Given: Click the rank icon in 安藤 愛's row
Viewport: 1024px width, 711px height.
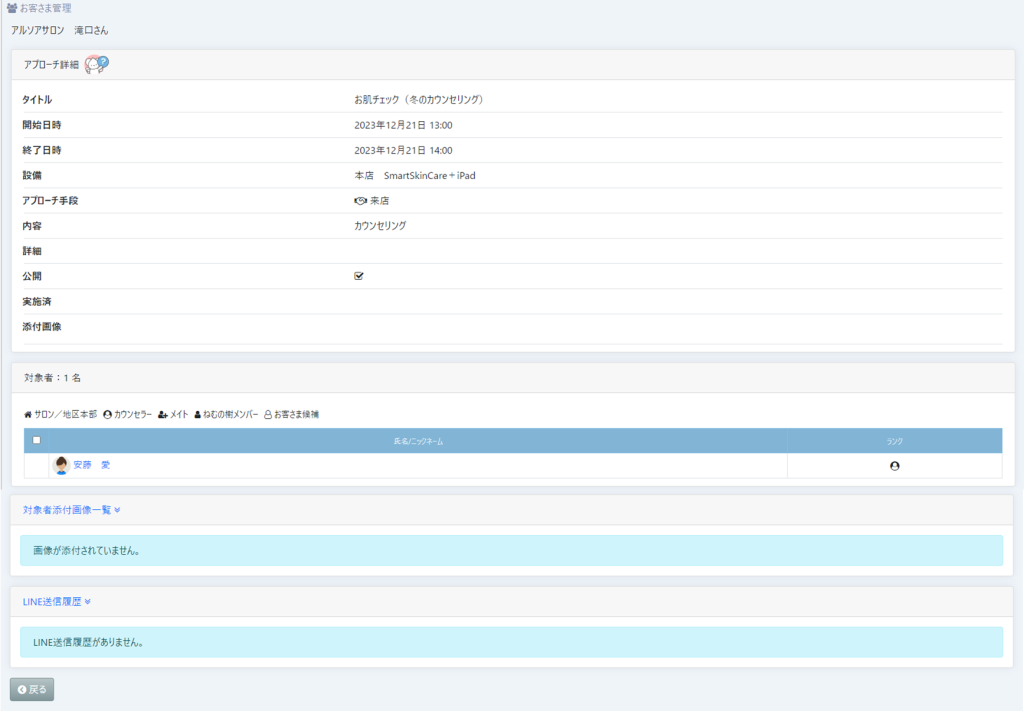Looking at the screenshot, I should tap(894, 466).
